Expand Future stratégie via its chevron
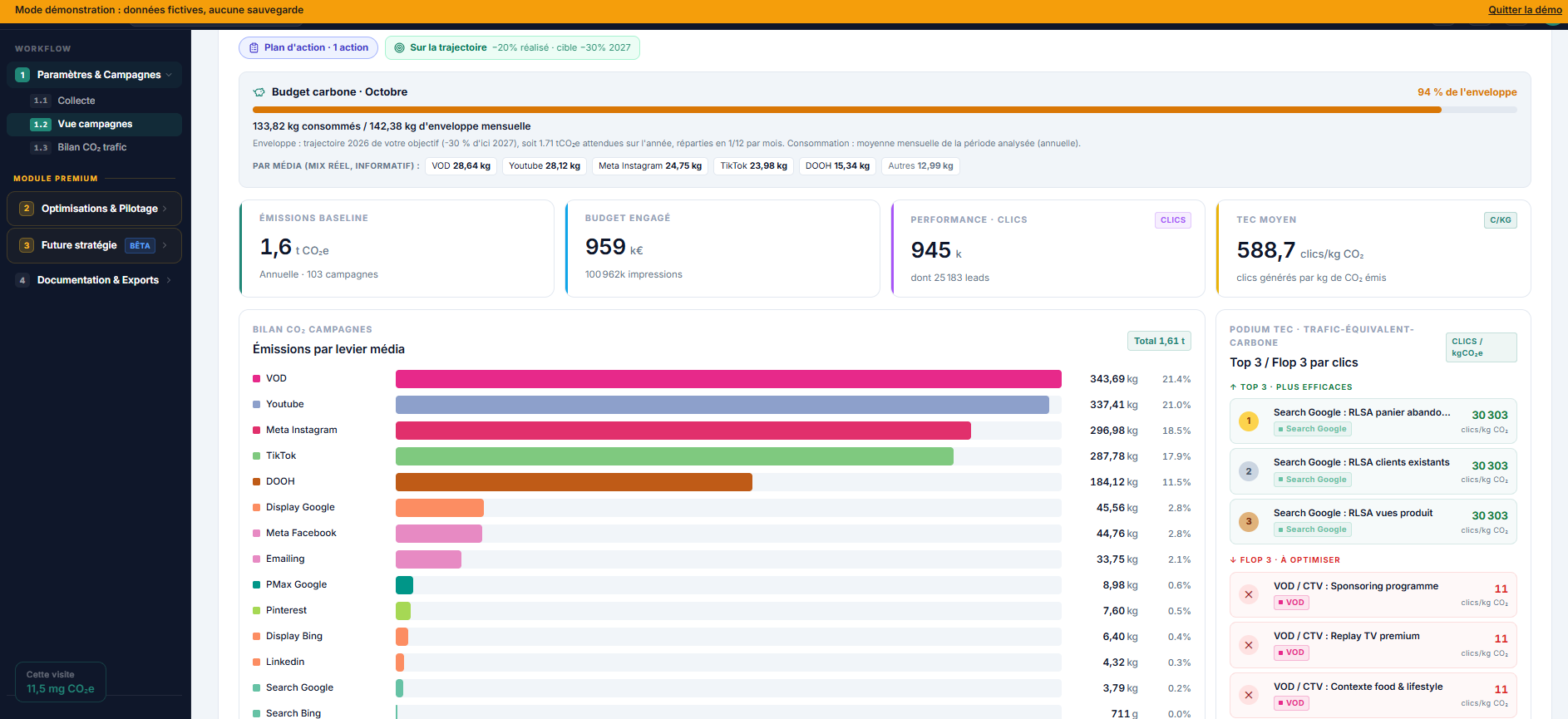Image resolution: width=1568 pixels, height=719 pixels. click(165, 245)
